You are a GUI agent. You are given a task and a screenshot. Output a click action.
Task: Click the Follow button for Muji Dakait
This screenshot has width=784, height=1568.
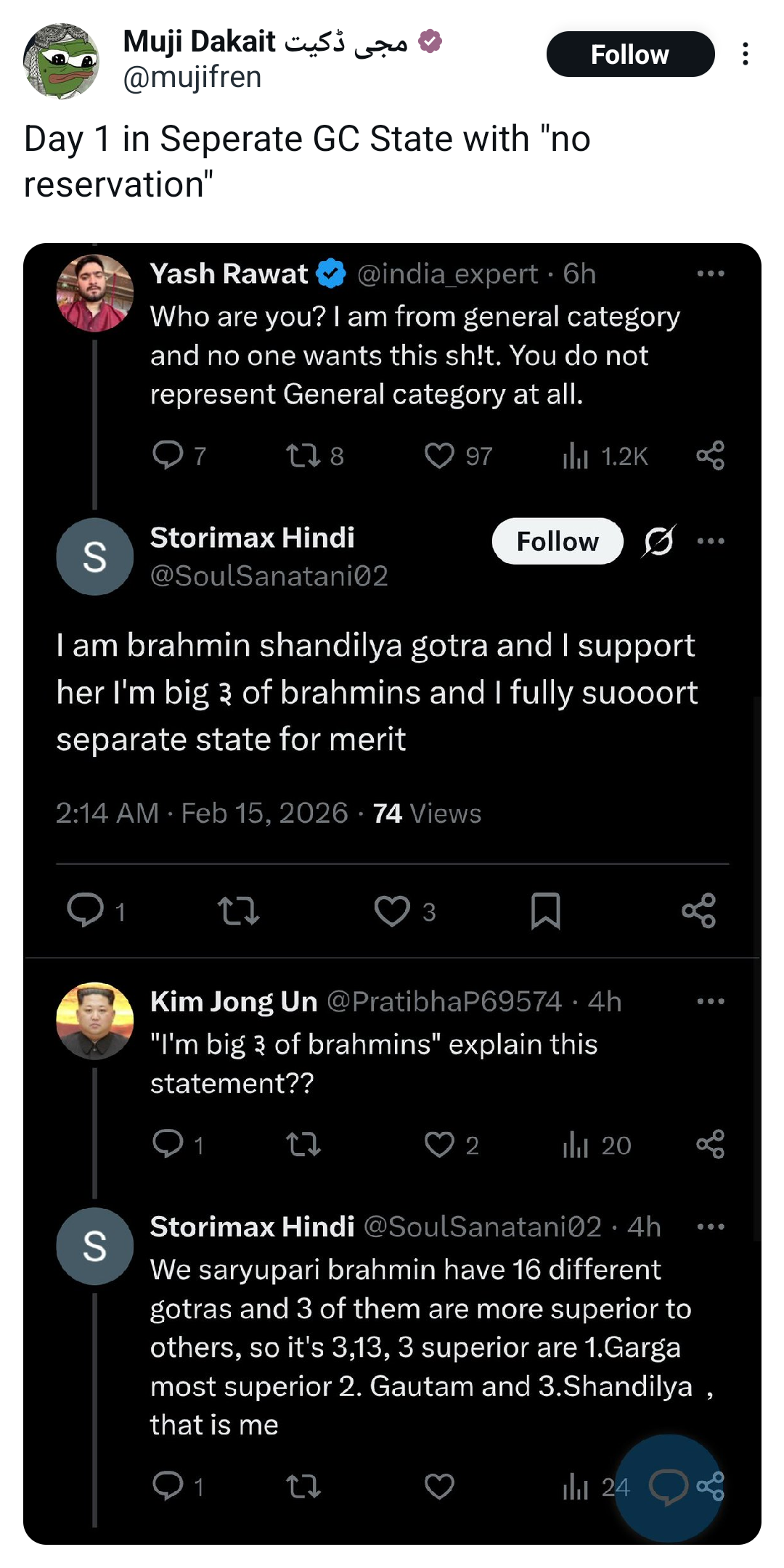tap(629, 54)
